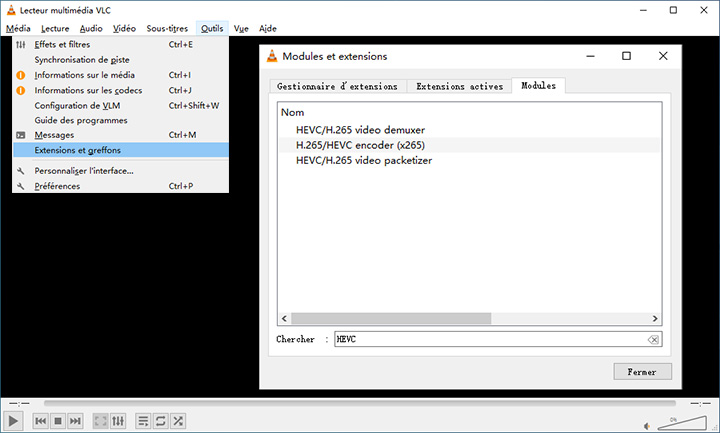This screenshot has height=433, width=720.
Task: Click right arrow of modules list scrollbar
Action: (655, 318)
